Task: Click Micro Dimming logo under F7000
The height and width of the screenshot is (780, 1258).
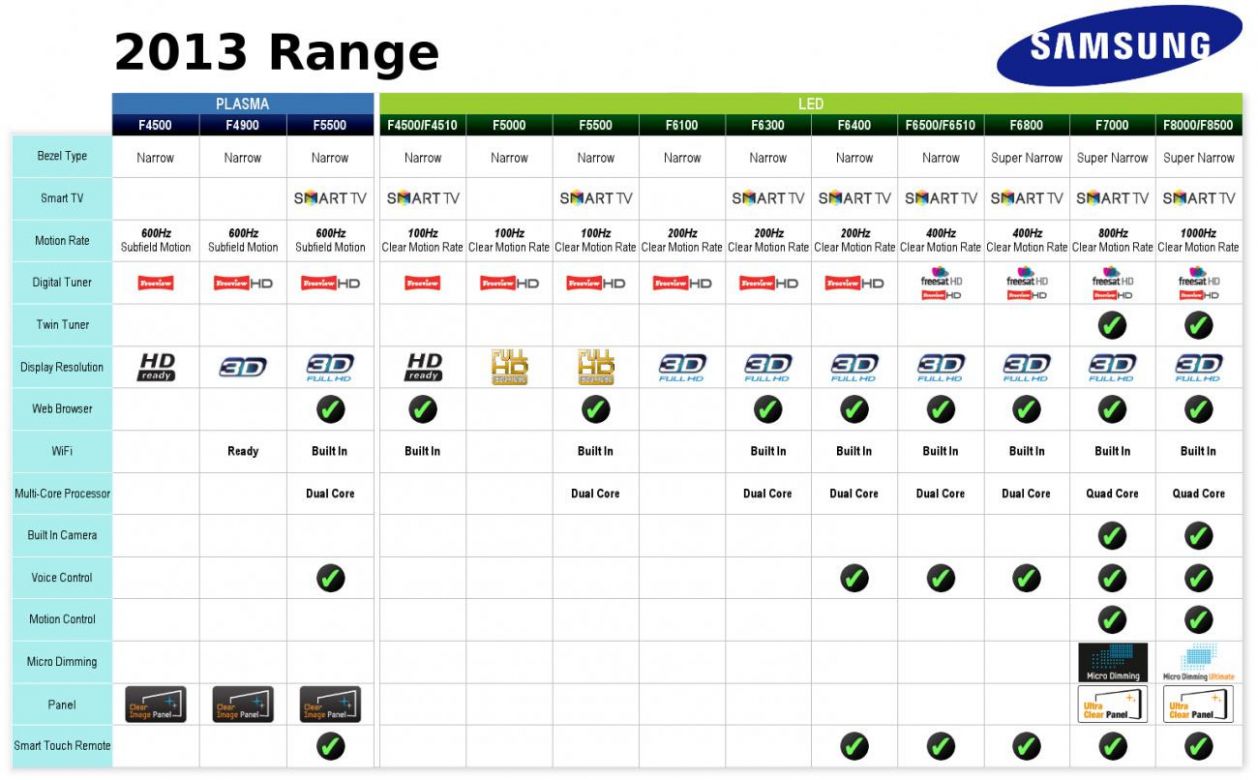Action: point(1112,662)
